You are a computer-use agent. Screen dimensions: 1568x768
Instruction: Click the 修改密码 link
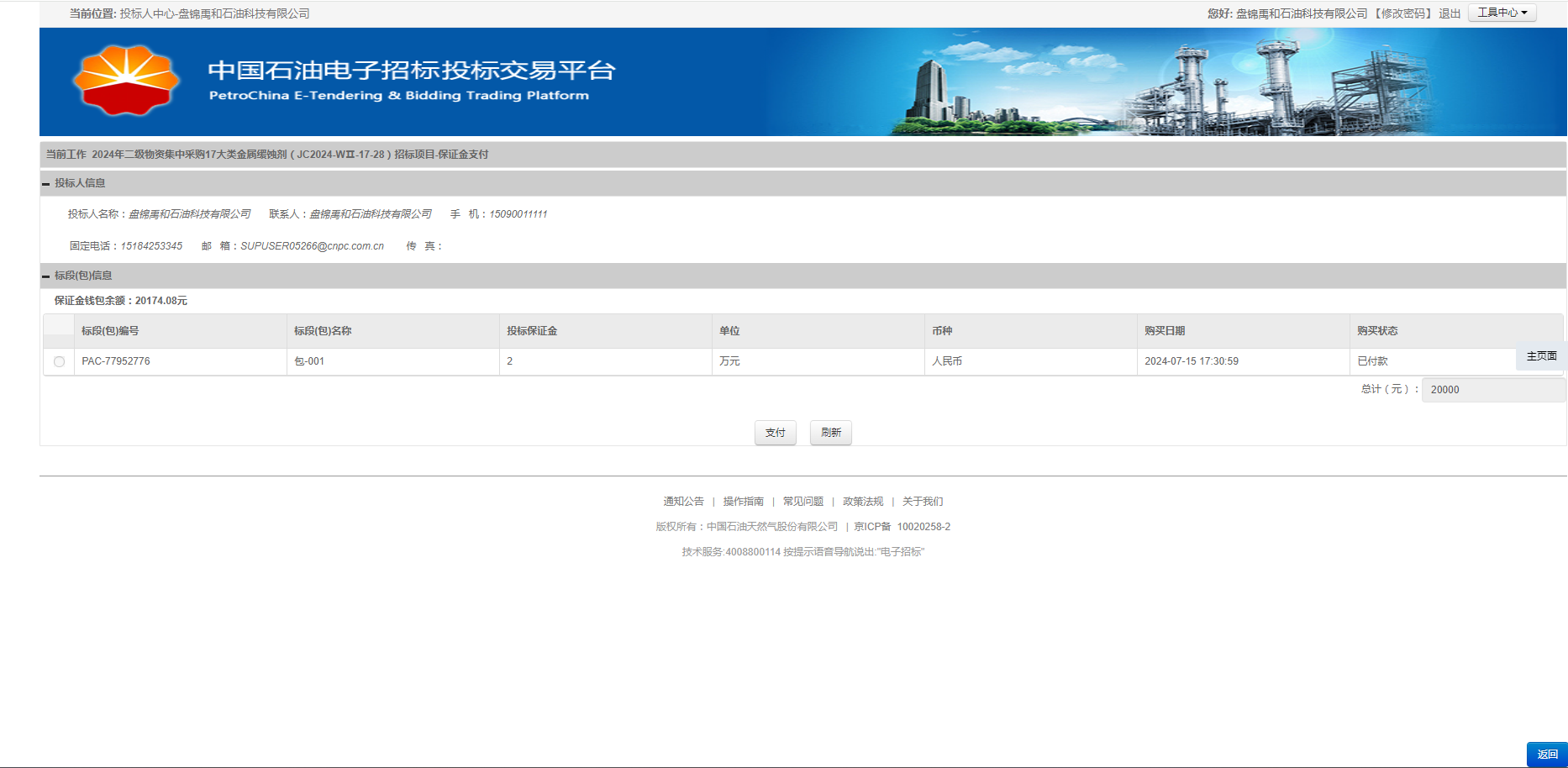tap(1403, 13)
